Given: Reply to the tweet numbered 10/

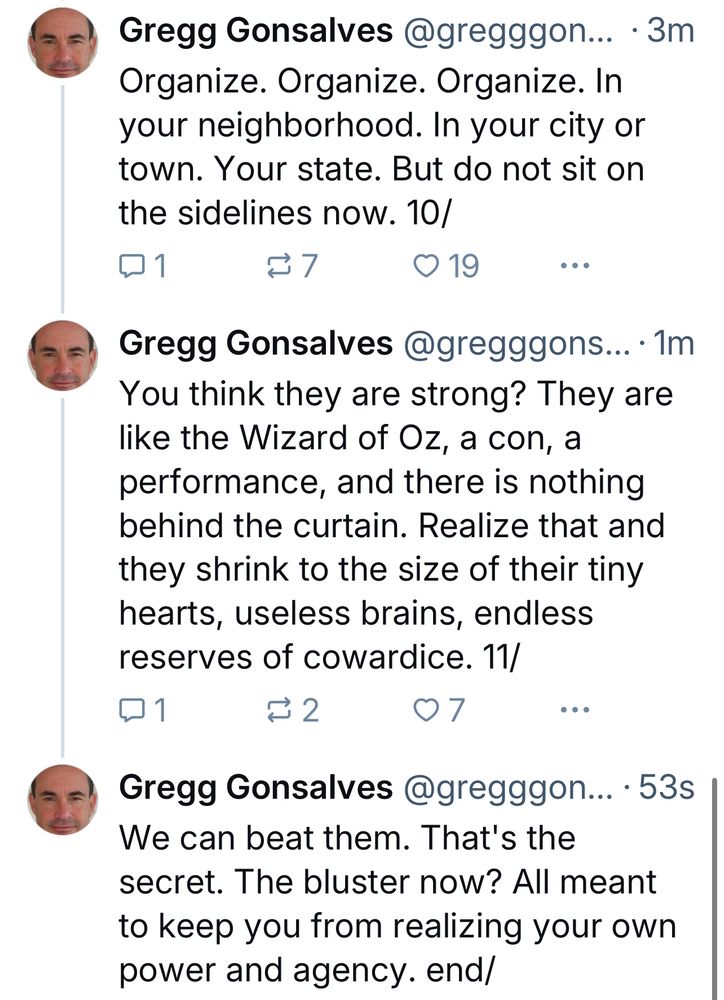Looking at the screenshot, I should 133,266.
